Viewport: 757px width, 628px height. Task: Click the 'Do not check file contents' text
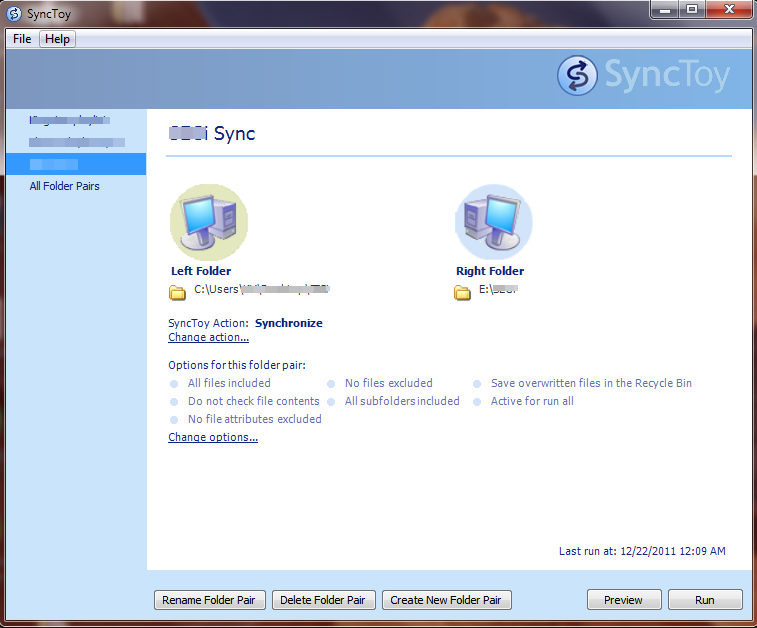pyautogui.click(x=254, y=401)
